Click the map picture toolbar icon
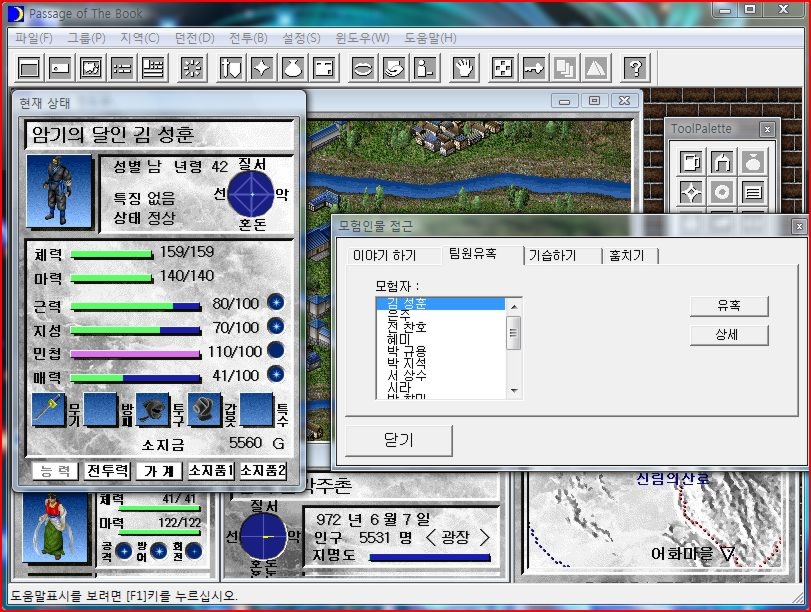The height and width of the screenshot is (612, 811). pyautogui.click(x=91, y=68)
